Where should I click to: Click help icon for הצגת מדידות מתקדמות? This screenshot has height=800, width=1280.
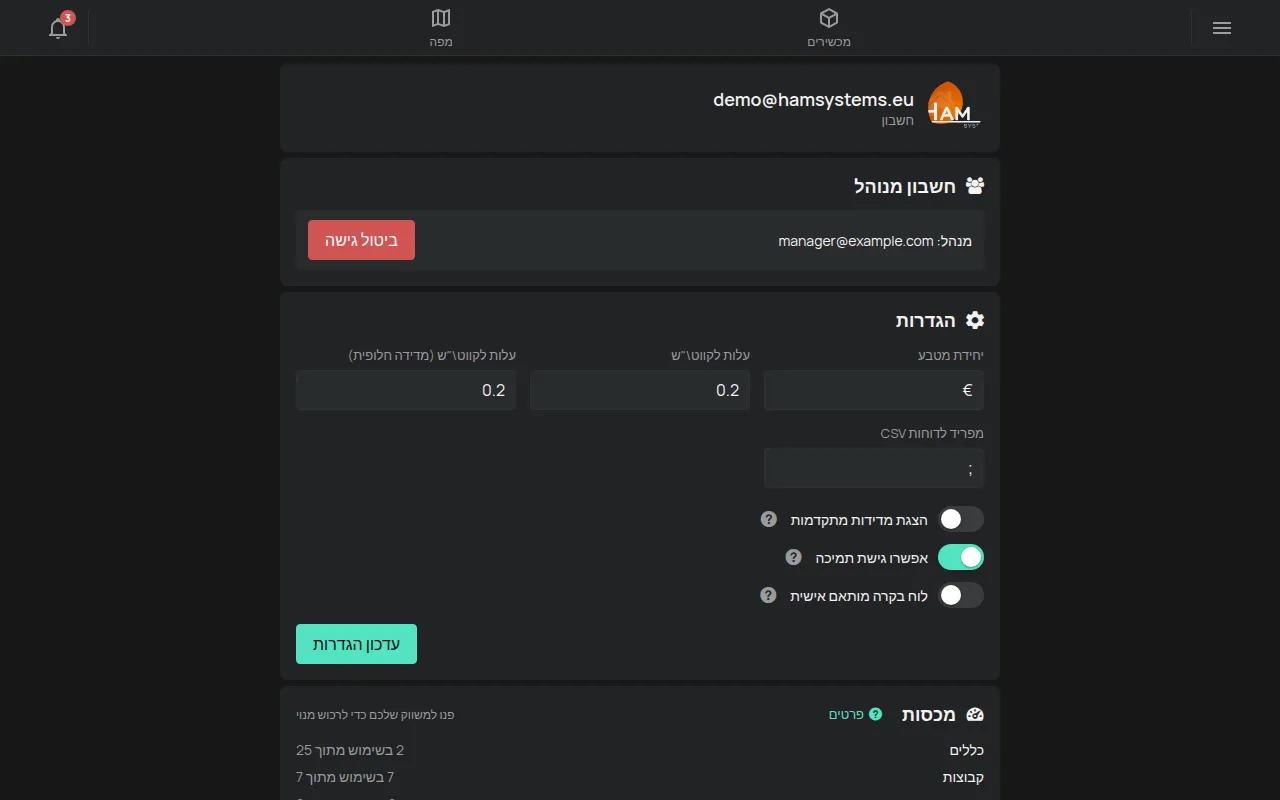(x=769, y=519)
